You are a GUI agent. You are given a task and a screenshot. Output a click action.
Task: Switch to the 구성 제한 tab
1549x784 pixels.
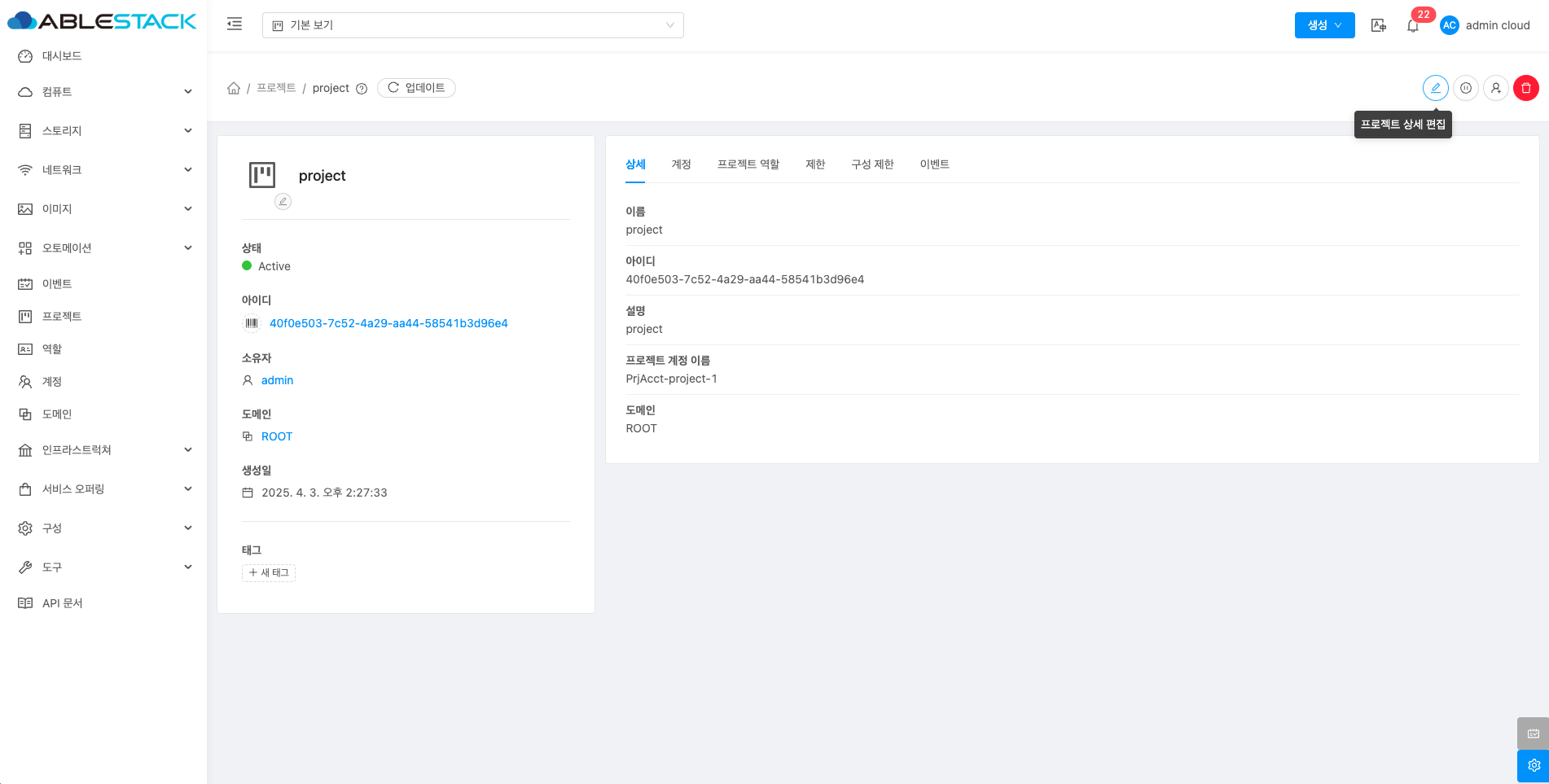coord(872,164)
